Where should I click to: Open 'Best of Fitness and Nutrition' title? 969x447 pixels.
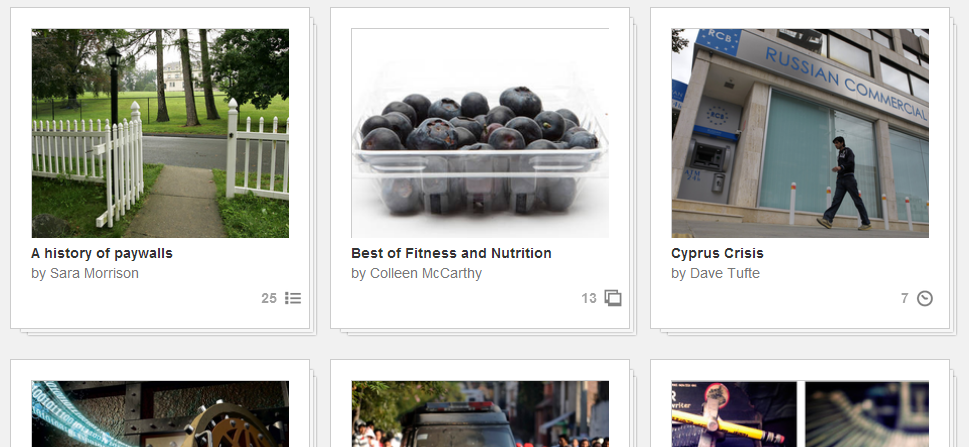(x=451, y=253)
